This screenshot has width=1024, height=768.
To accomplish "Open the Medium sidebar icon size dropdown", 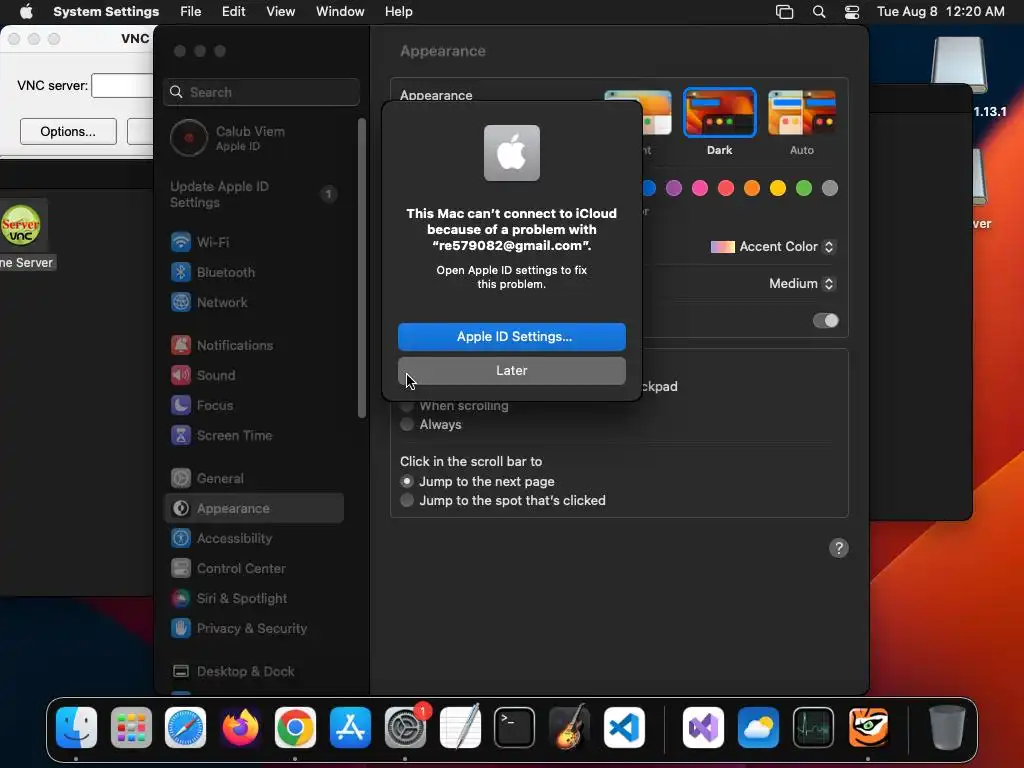I will (803, 284).
